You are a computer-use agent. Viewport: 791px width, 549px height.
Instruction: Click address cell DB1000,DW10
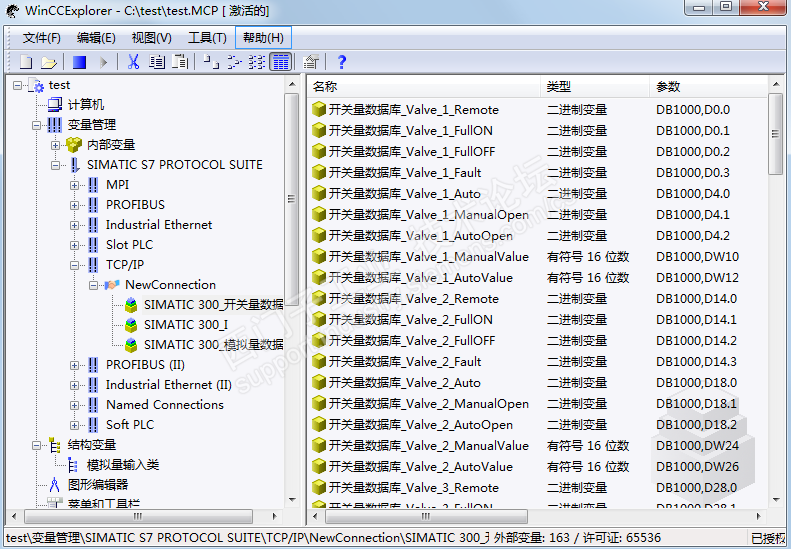[x=697, y=256]
